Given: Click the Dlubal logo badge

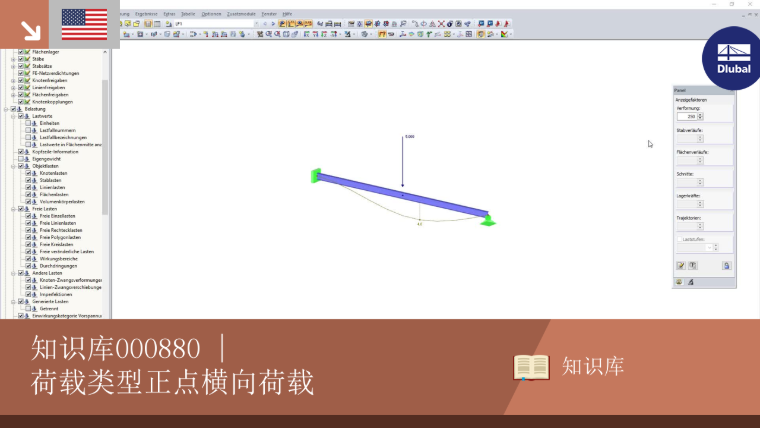Looking at the screenshot, I should coord(733,59).
